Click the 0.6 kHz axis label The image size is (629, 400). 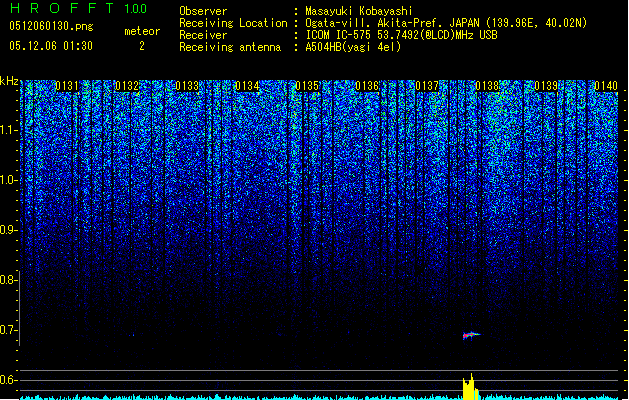(8, 380)
